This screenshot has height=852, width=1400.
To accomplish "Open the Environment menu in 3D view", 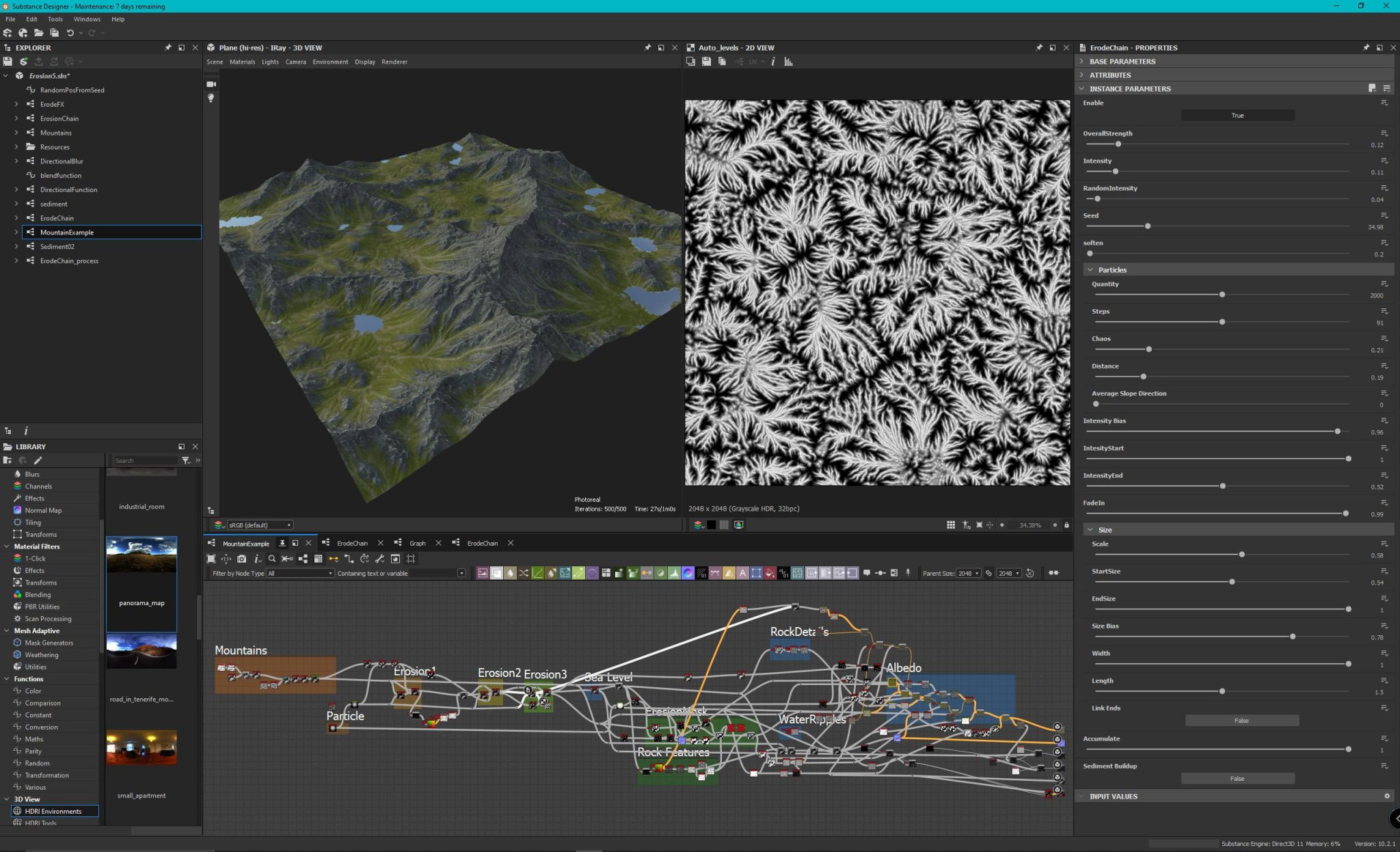I will tap(330, 62).
